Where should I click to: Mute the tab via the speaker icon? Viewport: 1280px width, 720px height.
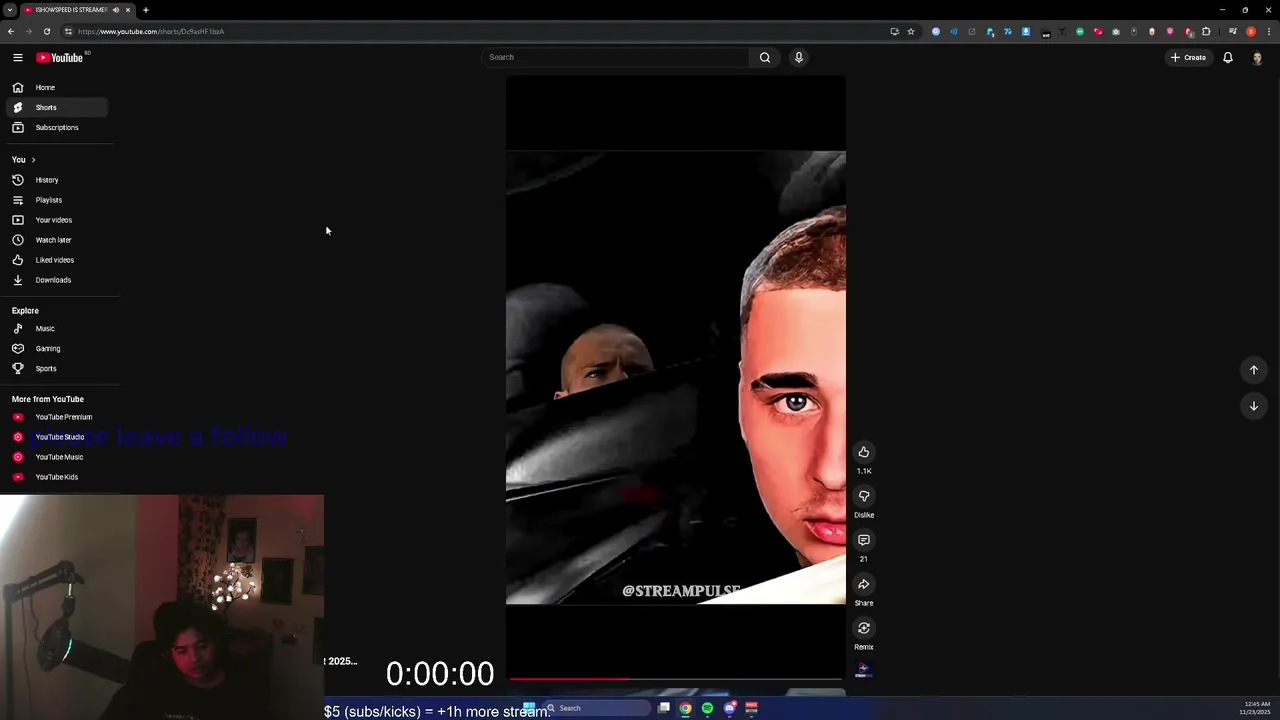pos(116,10)
